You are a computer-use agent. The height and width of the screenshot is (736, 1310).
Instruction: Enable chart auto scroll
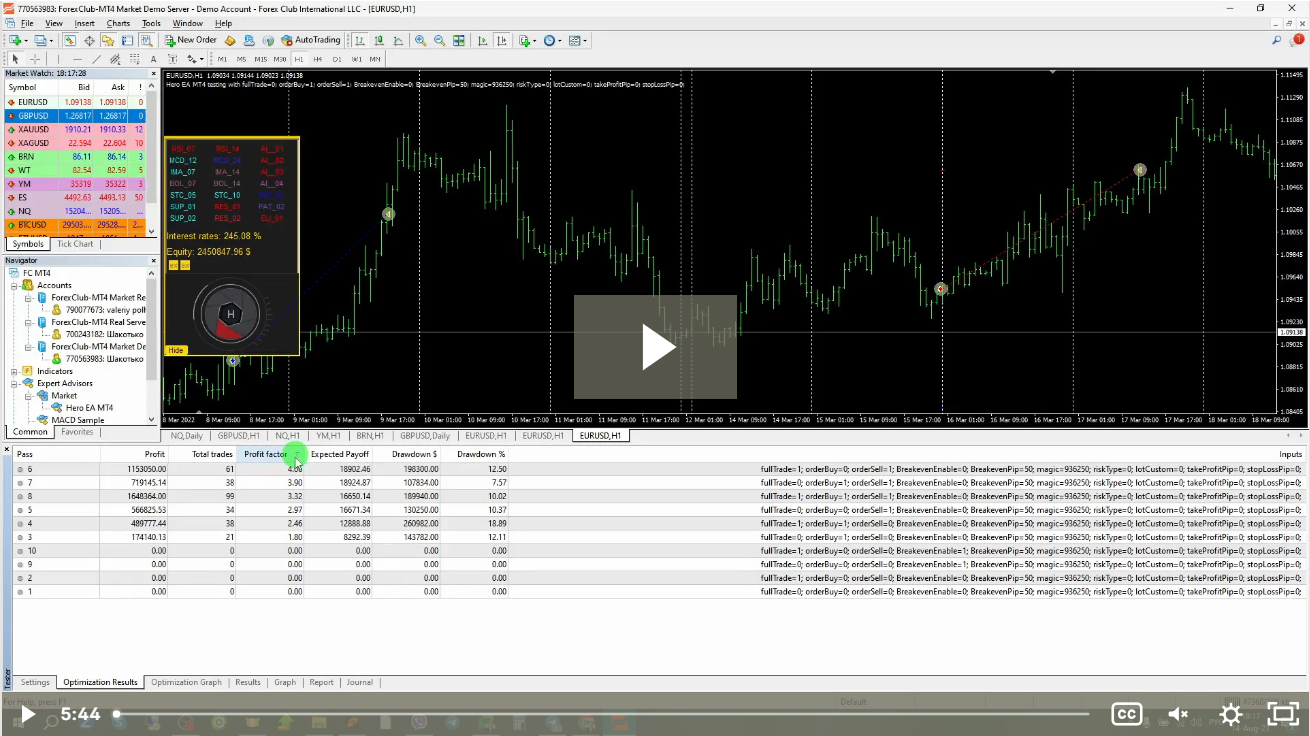click(481, 40)
